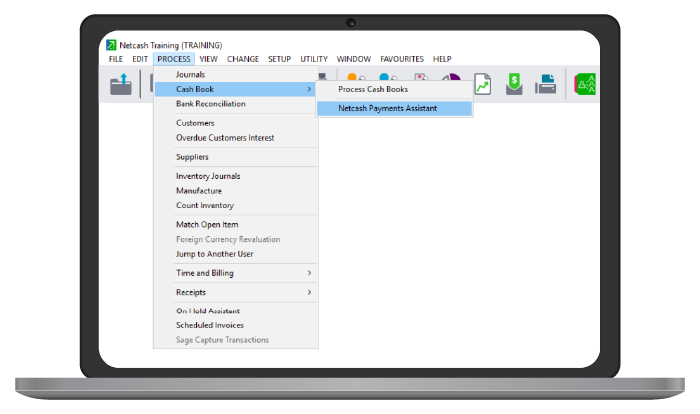Click the green user hierarchy toolbar icon

tap(585, 84)
